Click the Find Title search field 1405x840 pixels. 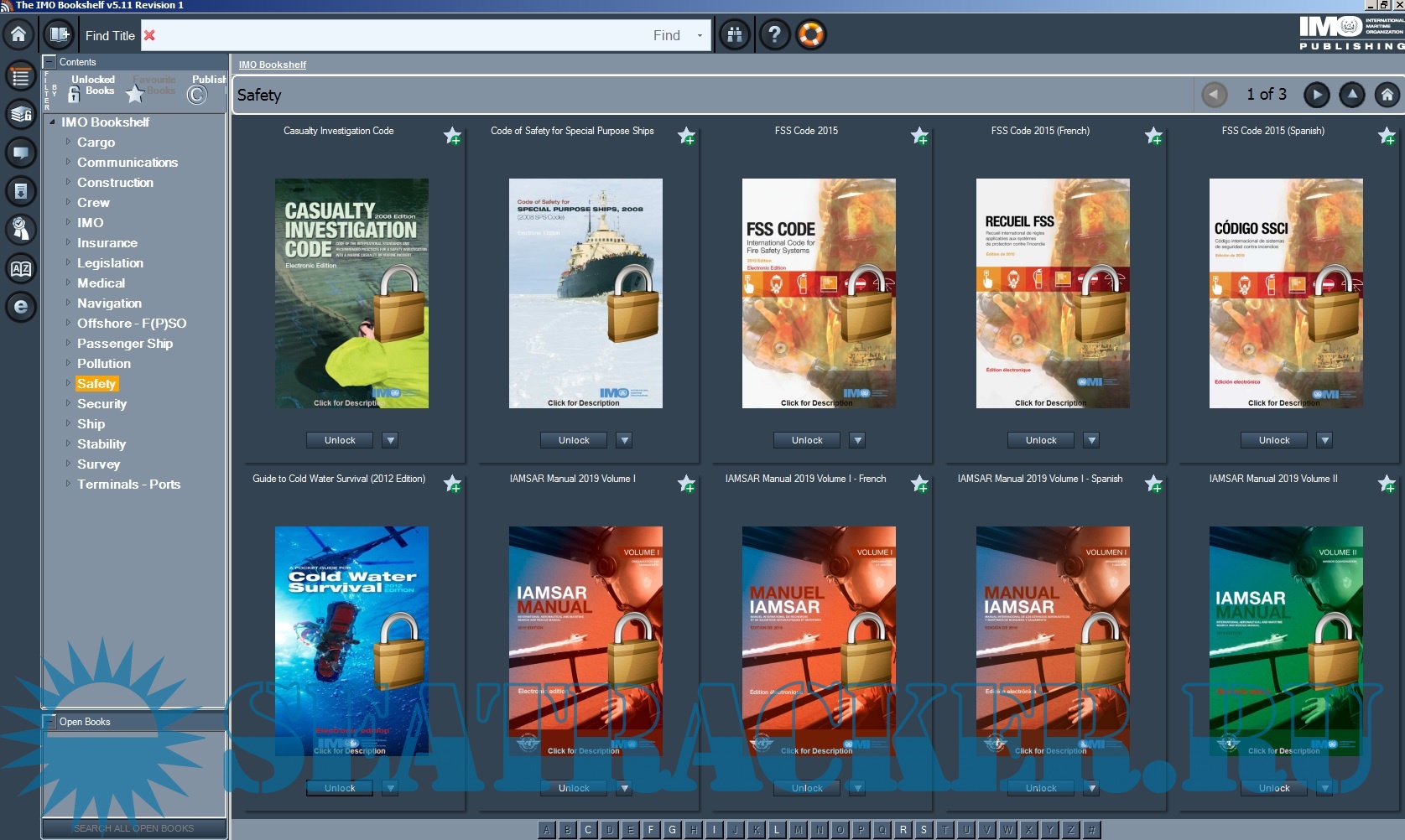click(x=403, y=36)
